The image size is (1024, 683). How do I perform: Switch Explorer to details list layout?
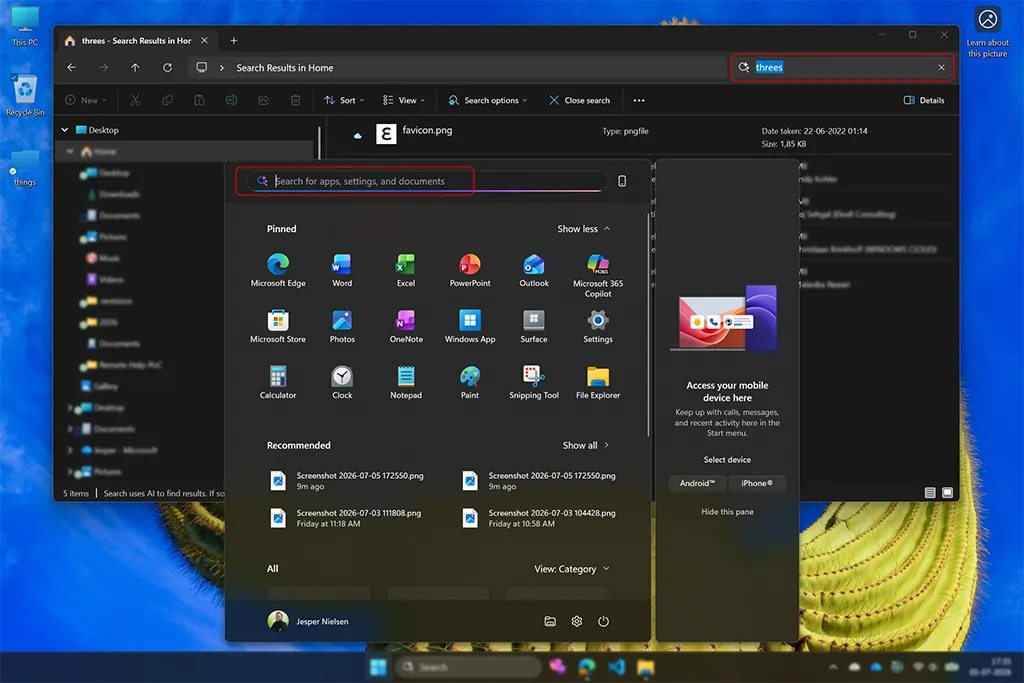tap(930, 492)
